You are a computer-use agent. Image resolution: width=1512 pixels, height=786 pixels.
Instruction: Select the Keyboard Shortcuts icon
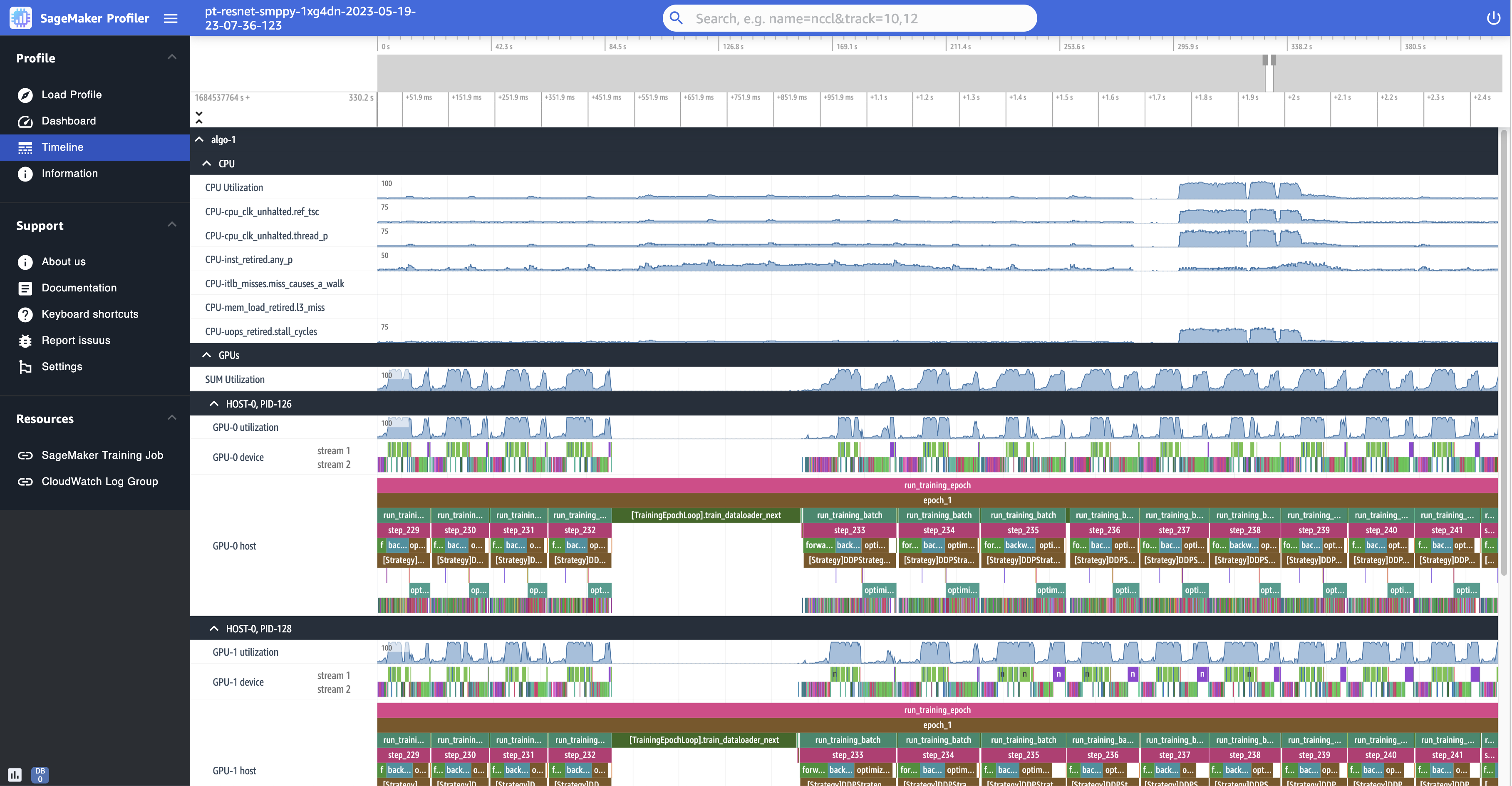click(x=25, y=314)
